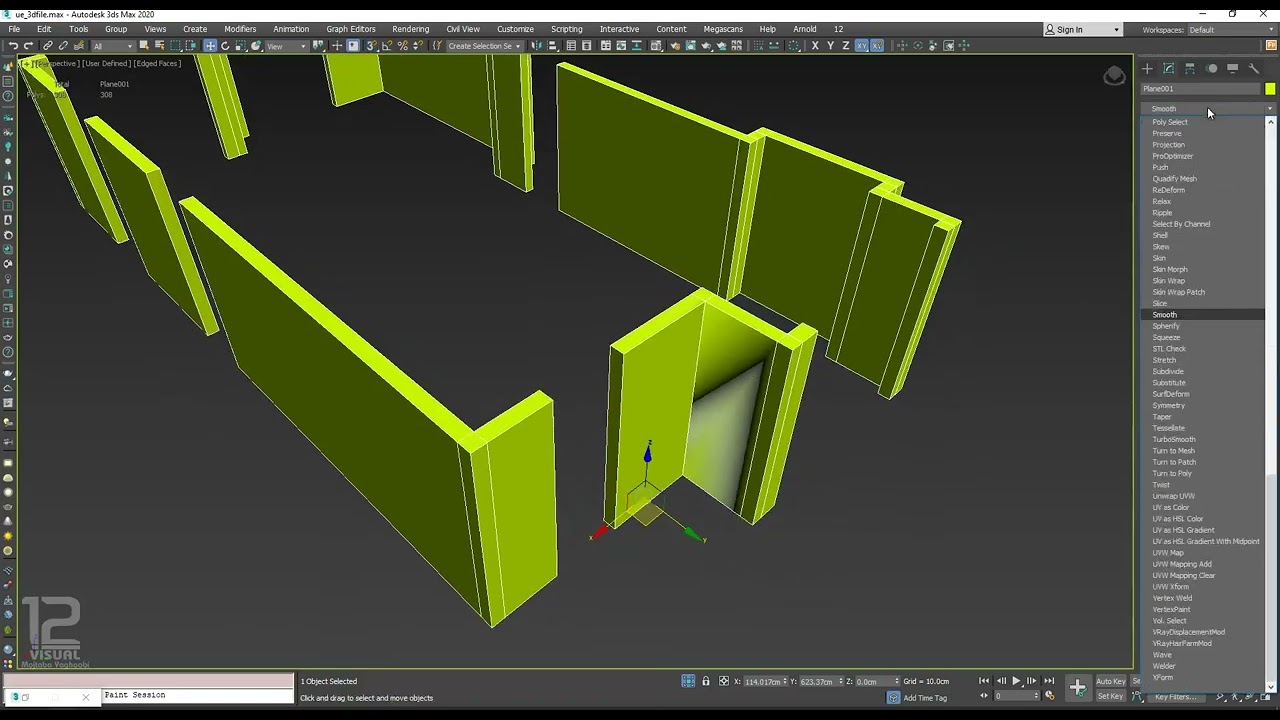Click the current frame number spinner
Viewport: 1280px width, 720px height.
tap(1036, 696)
